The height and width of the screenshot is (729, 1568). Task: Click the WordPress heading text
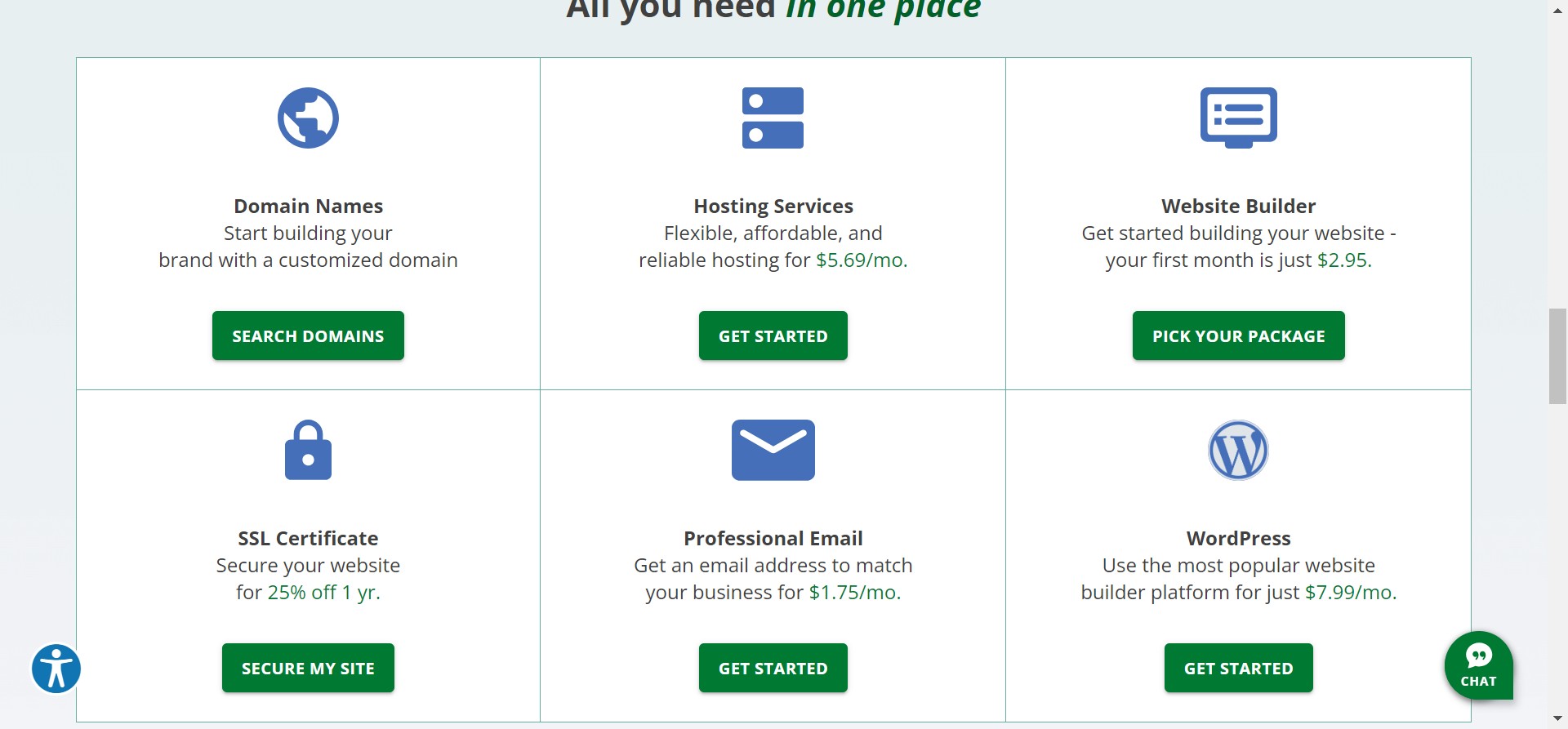pyautogui.click(x=1238, y=538)
